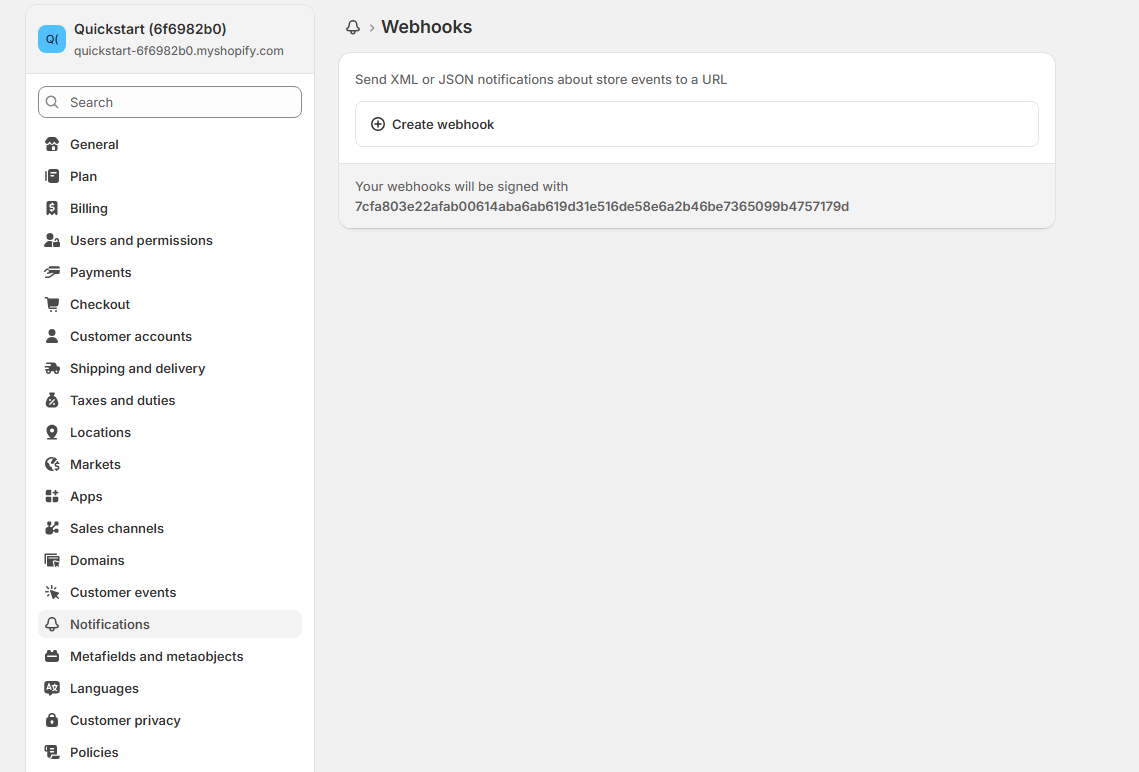Select the webhook signing key text

[x=602, y=206]
